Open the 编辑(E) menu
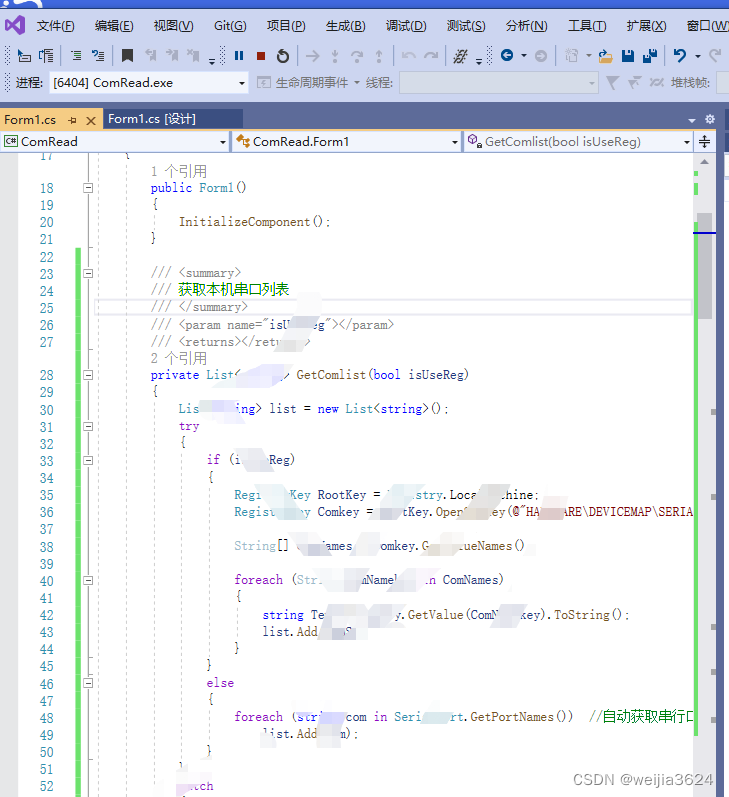 [114, 25]
